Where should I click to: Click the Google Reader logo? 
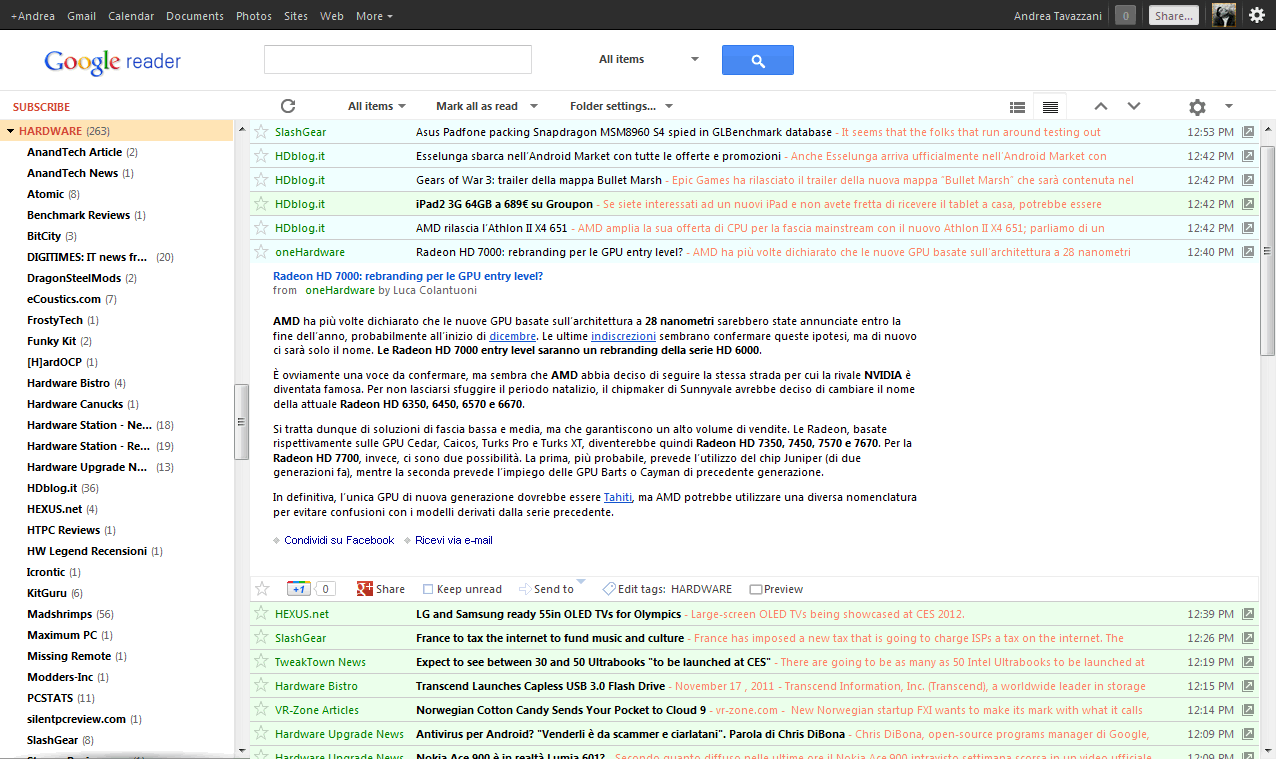click(x=112, y=61)
